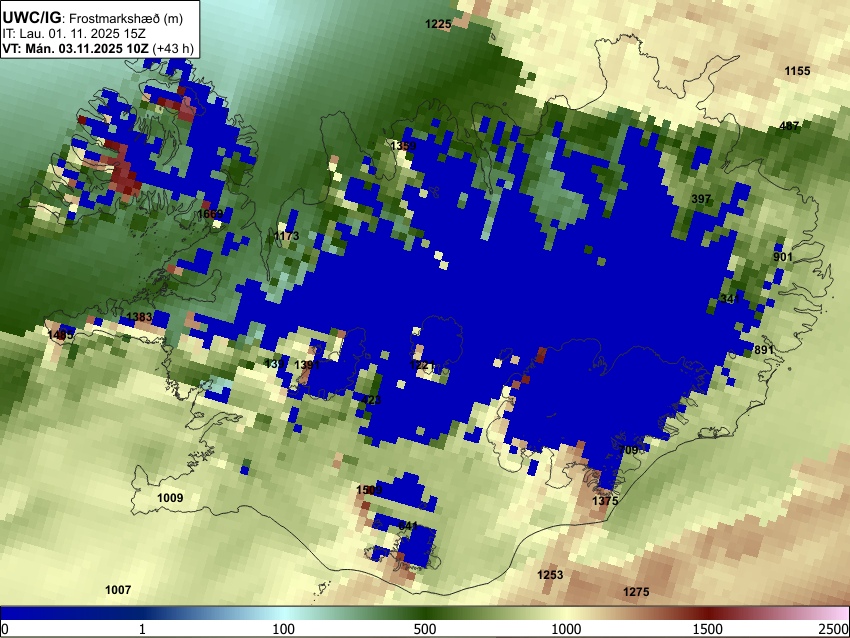Click the 1485 label near the western tip

[60, 335]
